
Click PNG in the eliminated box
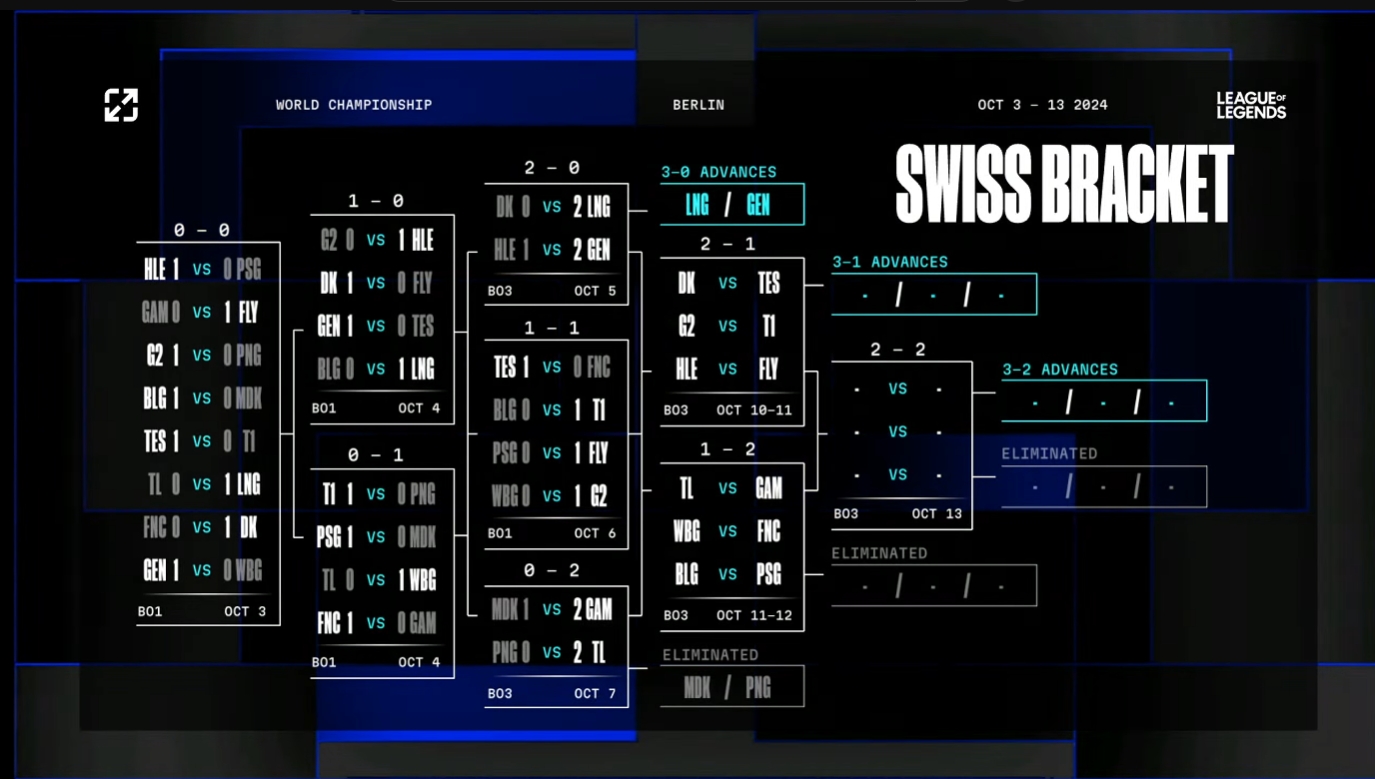pos(758,687)
